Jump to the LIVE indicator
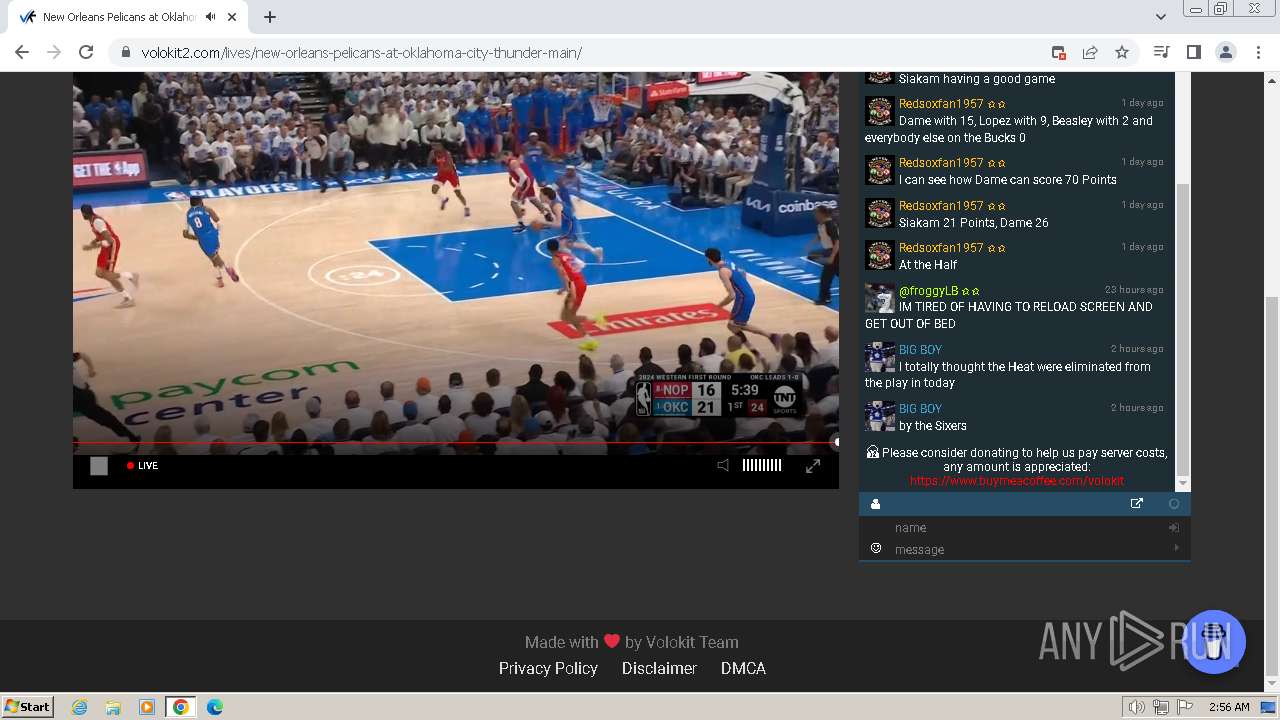The image size is (1280, 720). pos(142,465)
